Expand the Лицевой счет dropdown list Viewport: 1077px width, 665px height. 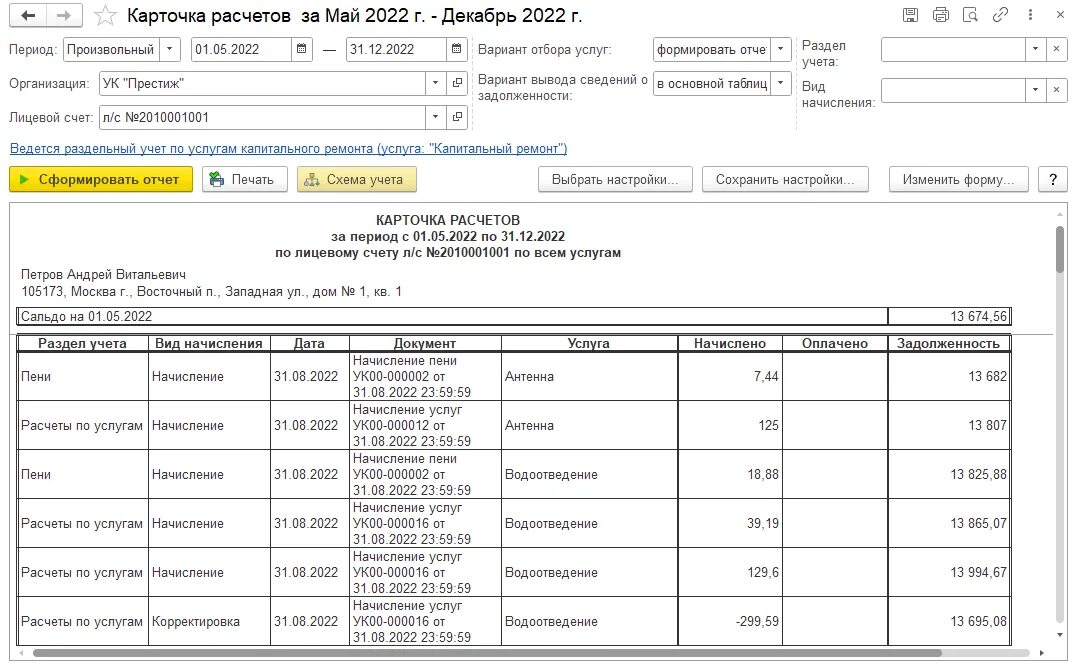[435, 117]
